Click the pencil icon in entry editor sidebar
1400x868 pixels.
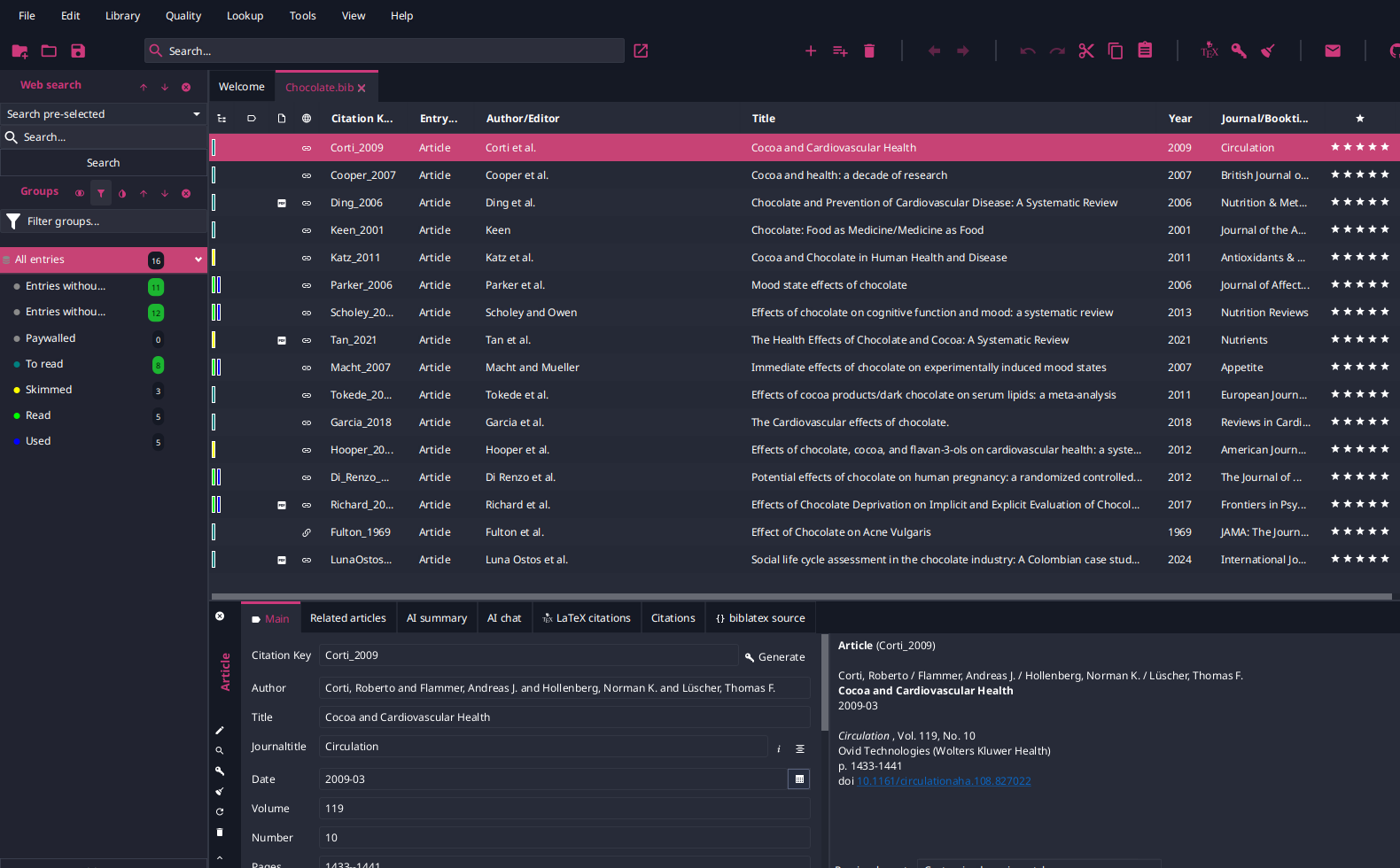(220, 731)
